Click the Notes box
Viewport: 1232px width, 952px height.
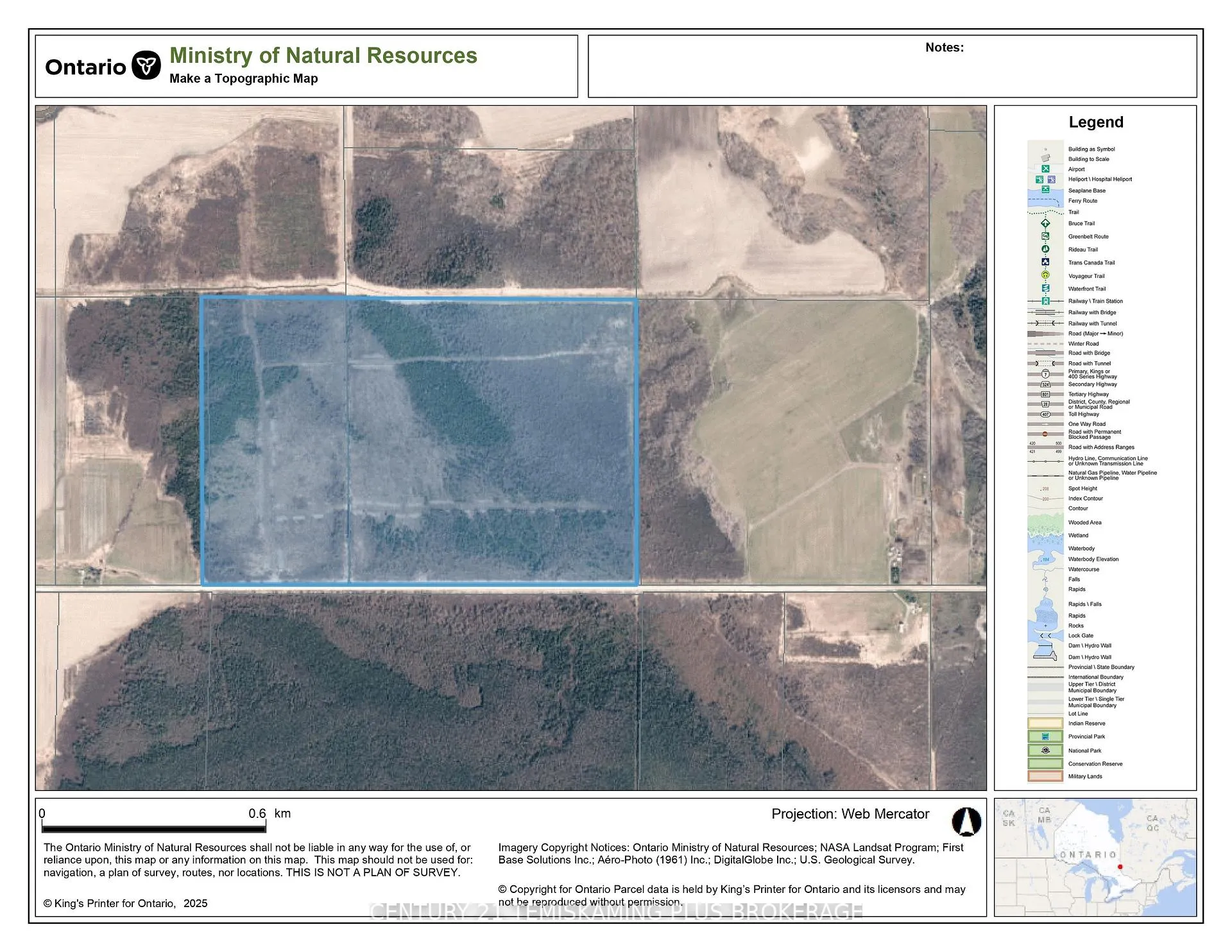(893, 66)
